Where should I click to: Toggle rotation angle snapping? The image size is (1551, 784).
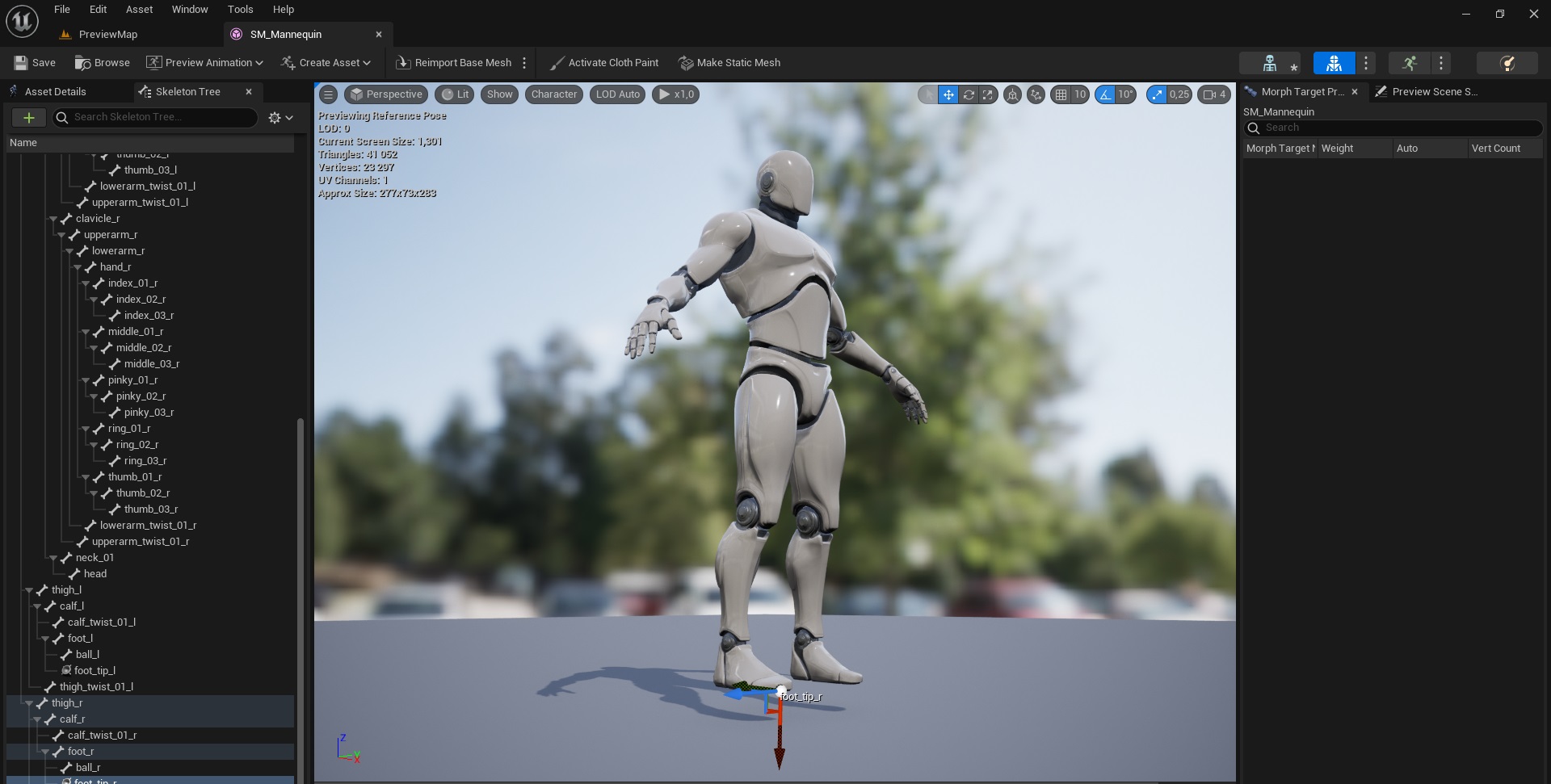[1104, 94]
